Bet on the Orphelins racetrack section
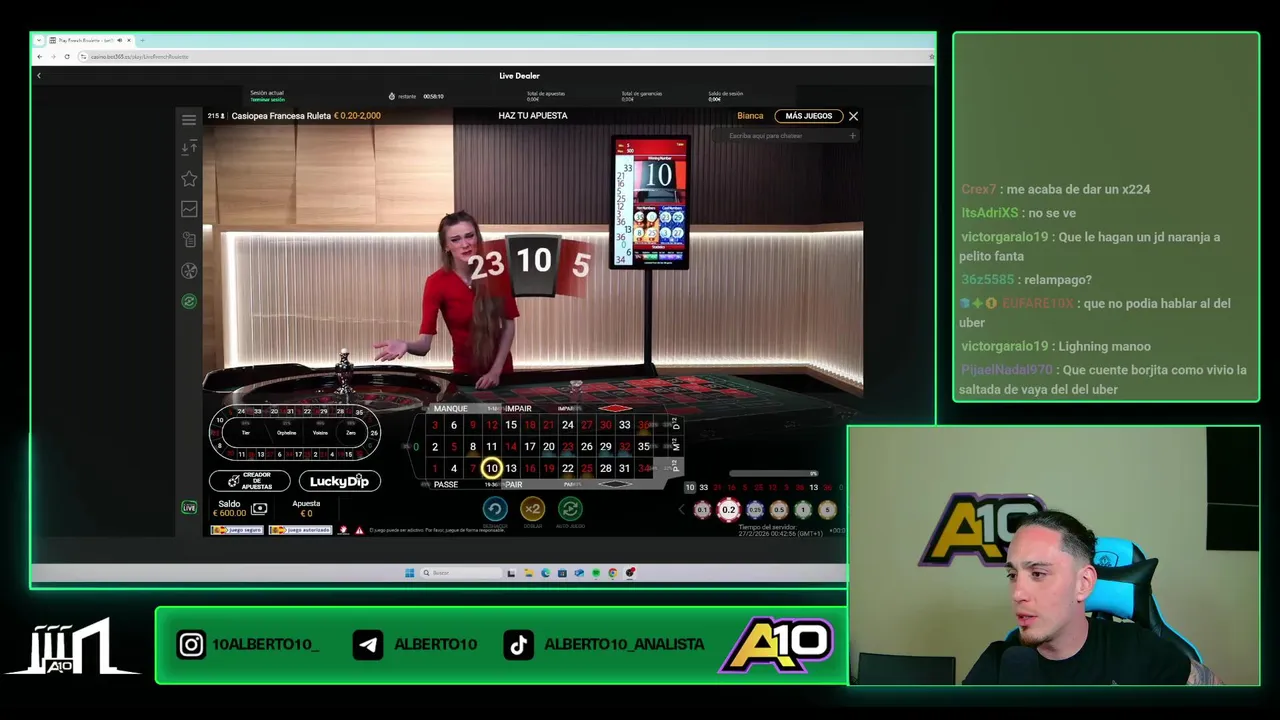Viewport: 1280px width, 720px height. pyautogui.click(x=286, y=433)
